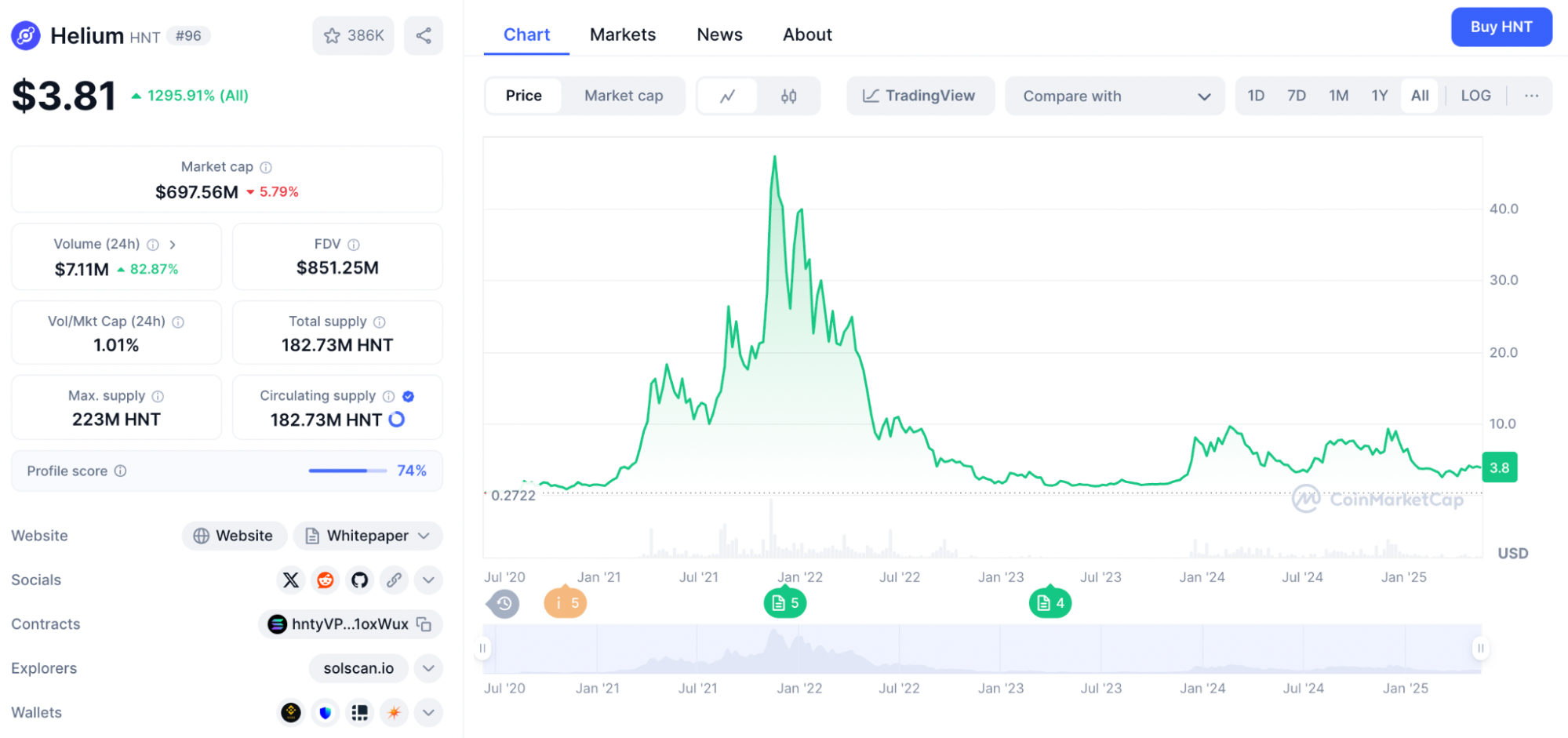Open Vol/Mkt Cap info icon
Screen dimensions: 1568x738
coord(178,322)
